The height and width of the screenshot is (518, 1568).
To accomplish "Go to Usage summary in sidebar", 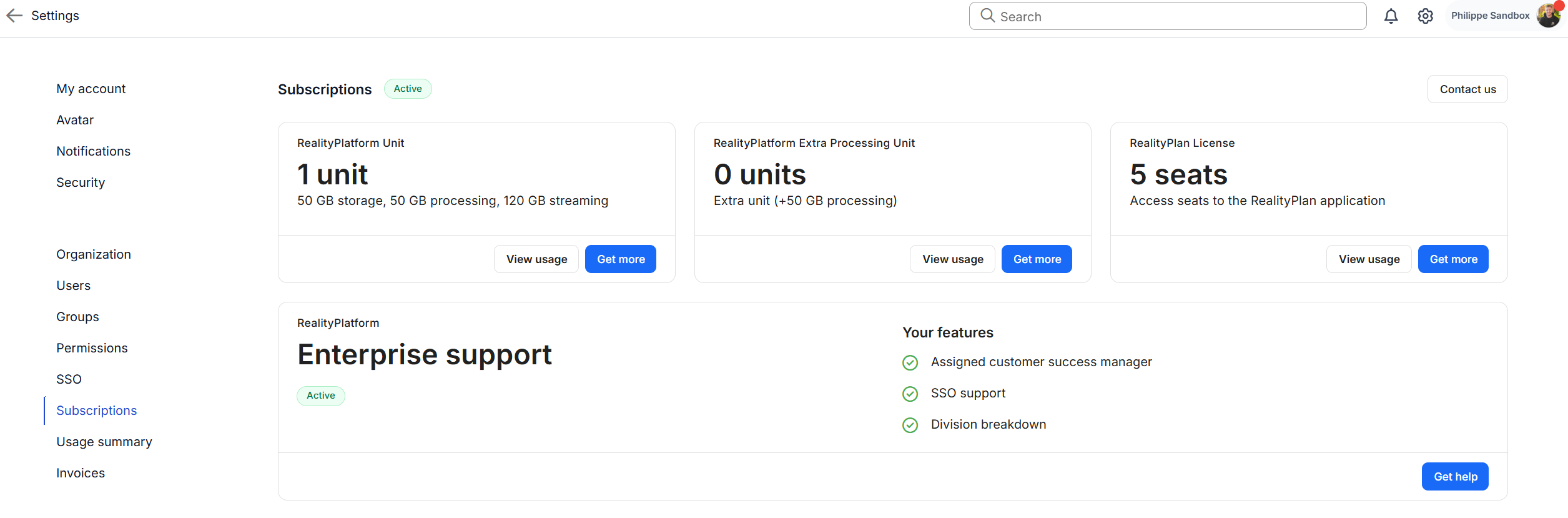I will pos(104,442).
